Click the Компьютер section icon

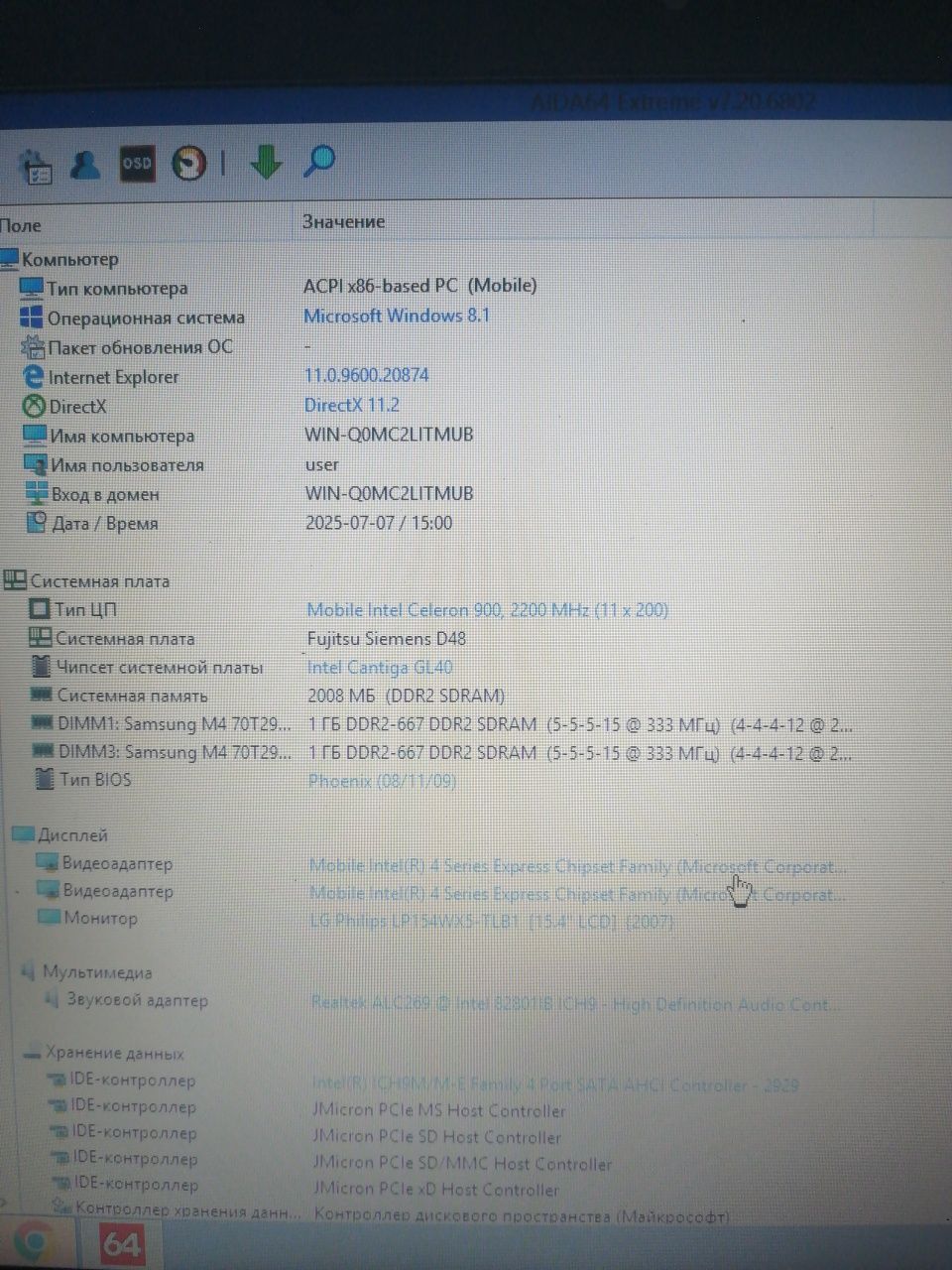(9, 259)
